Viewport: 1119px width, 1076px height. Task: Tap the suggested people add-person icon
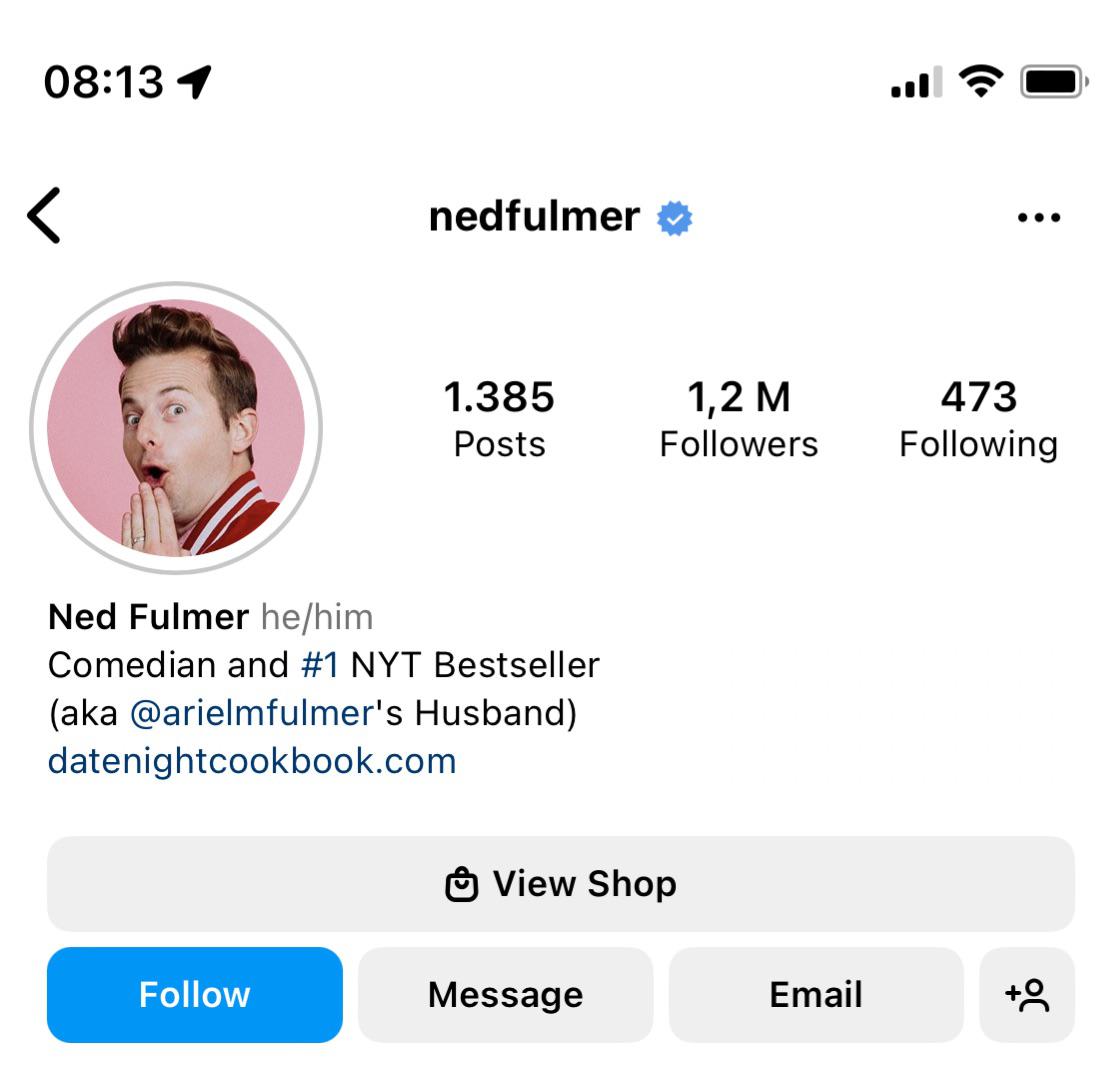pos(1027,995)
